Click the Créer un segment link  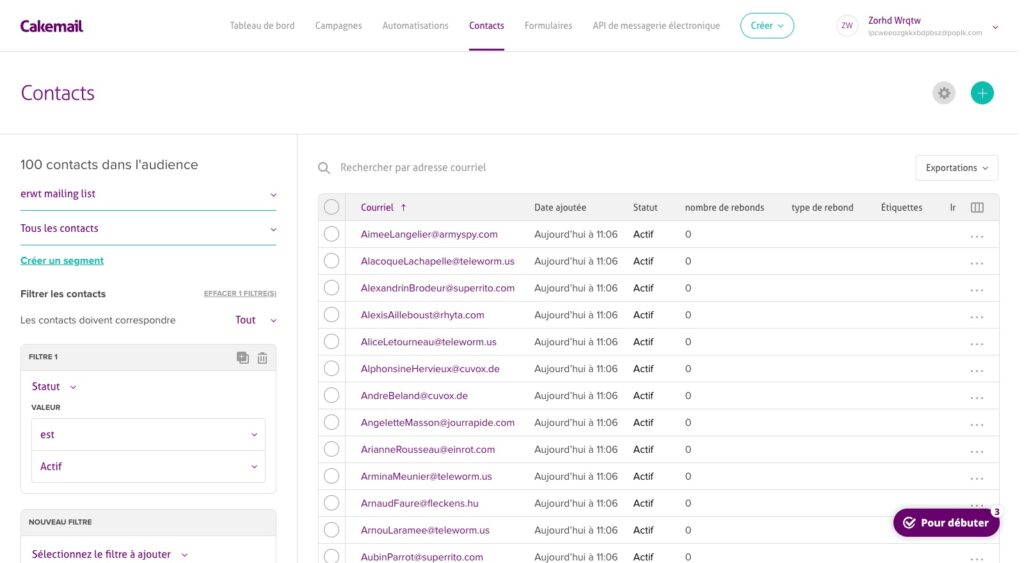pos(62,261)
